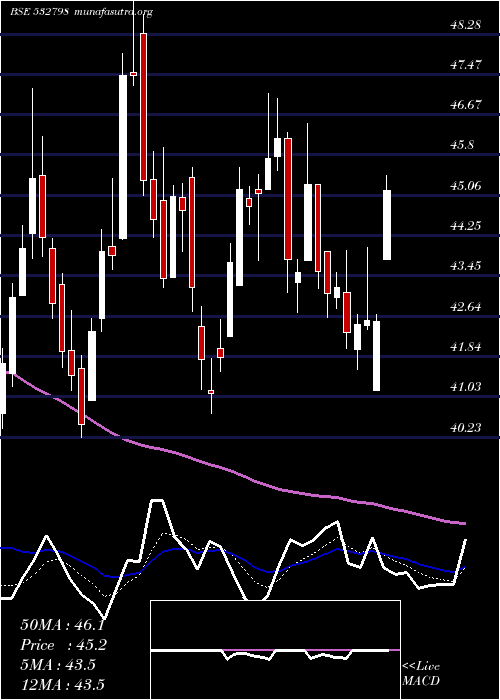
Task: Click the tall red candlestick at 48.28
Action: [x=143, y=107]
